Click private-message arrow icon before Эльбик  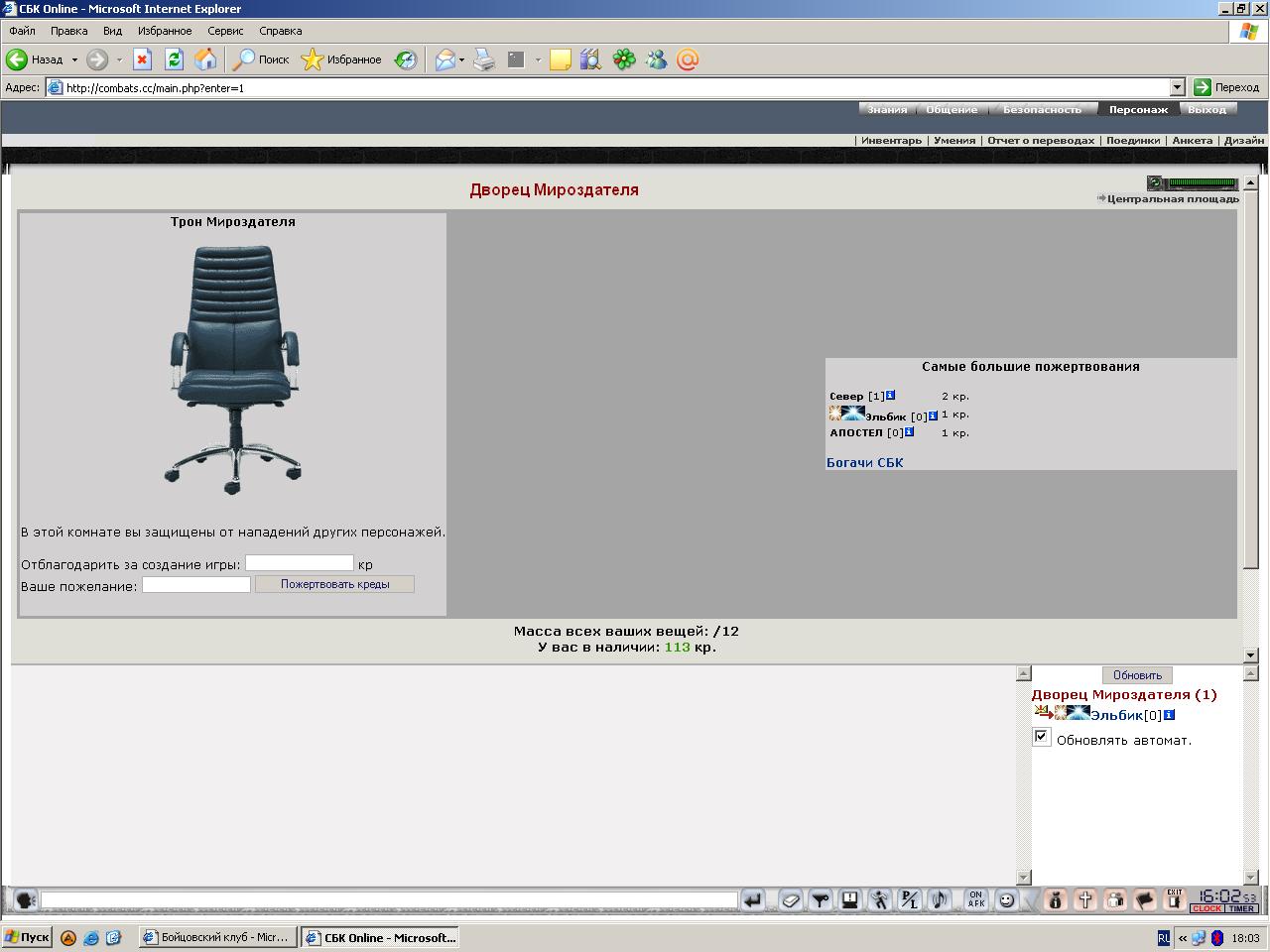[1043, 712]
